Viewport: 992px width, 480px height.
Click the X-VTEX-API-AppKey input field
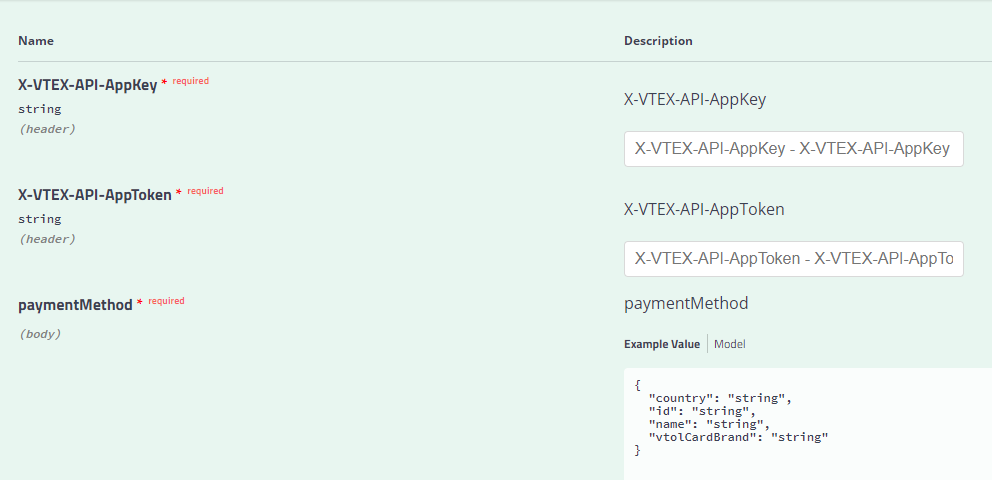click(x=793, y=149)
